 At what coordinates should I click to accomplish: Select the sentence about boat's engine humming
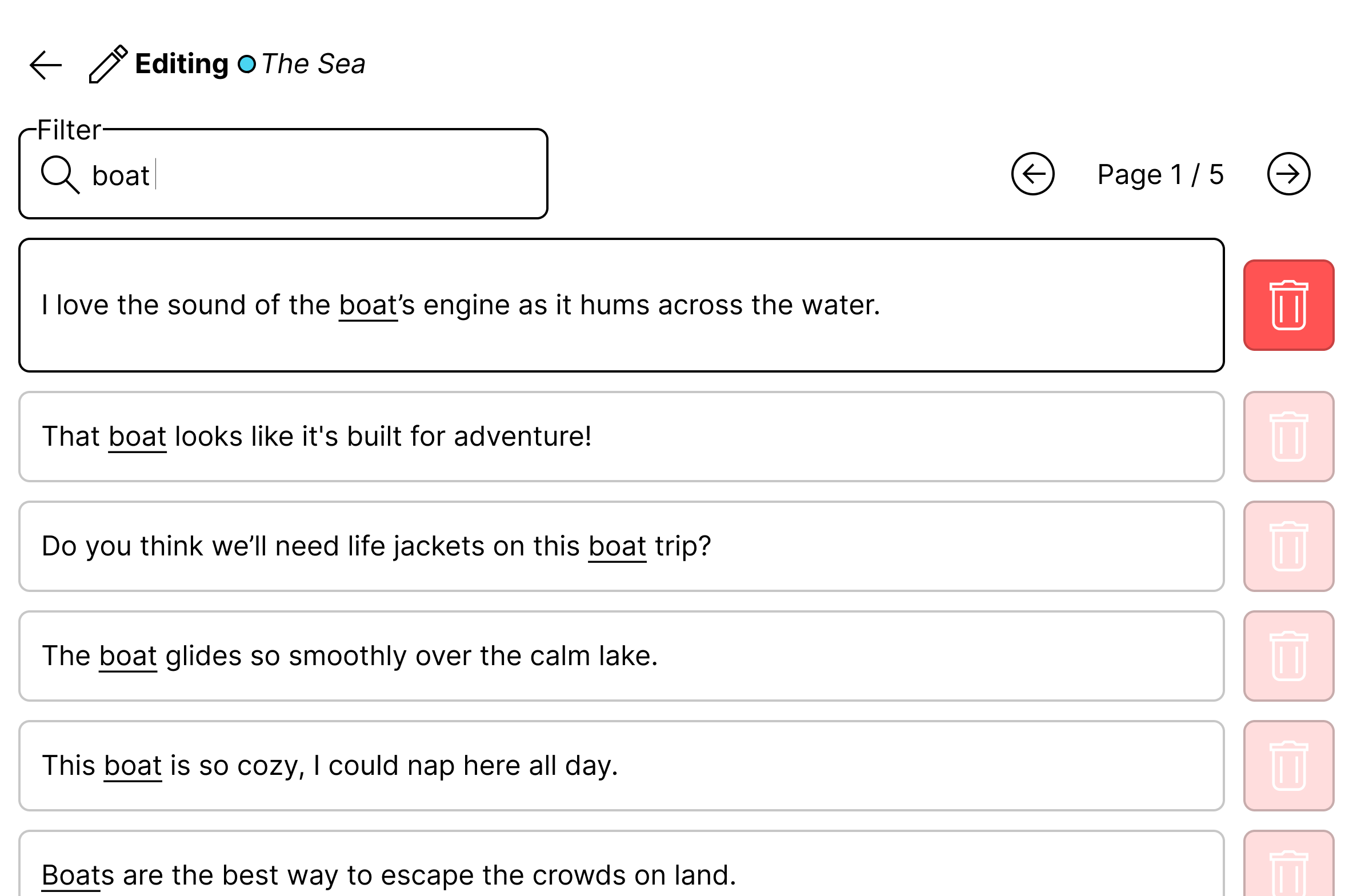coord(622,305)
